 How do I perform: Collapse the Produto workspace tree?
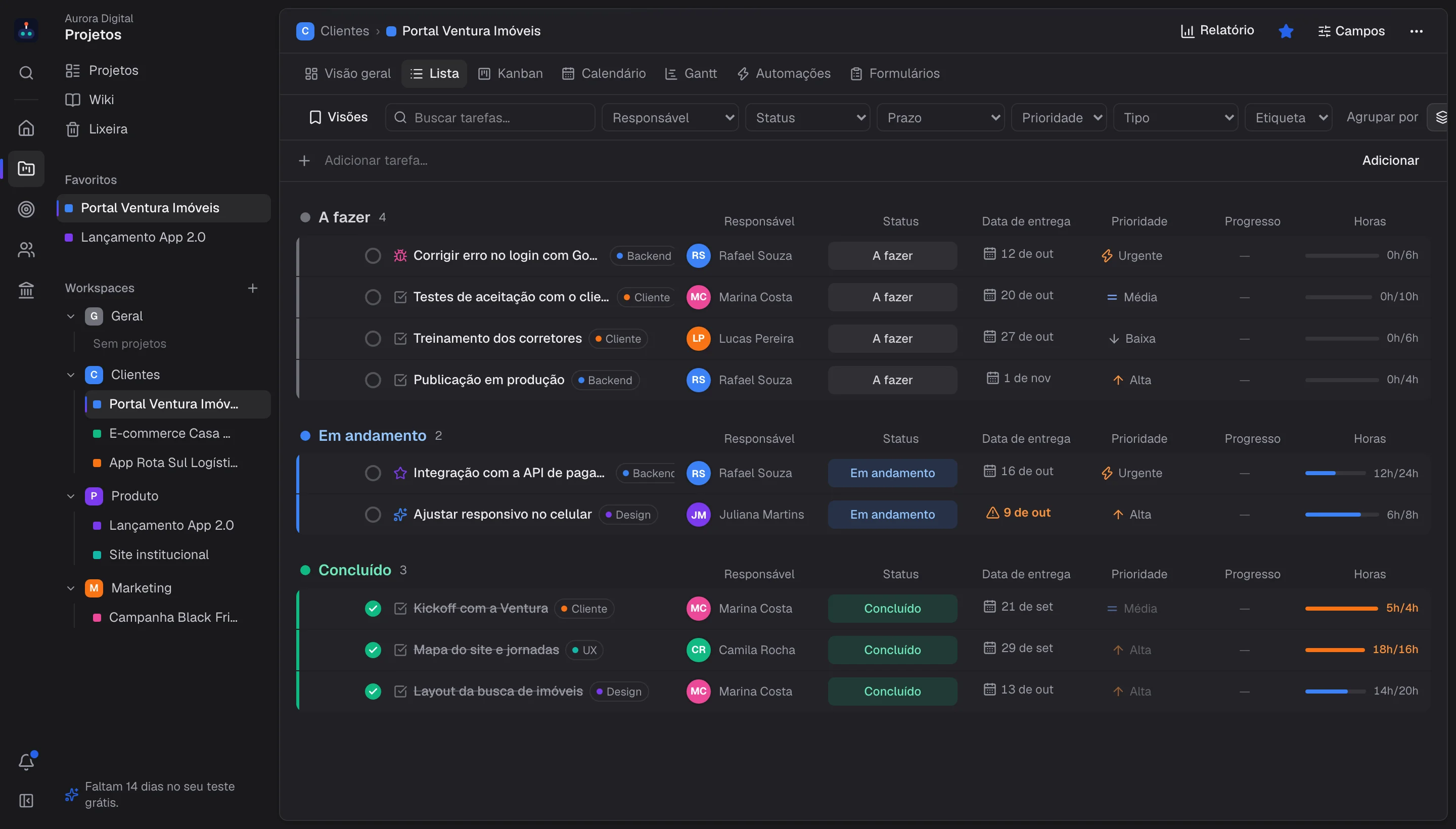point(71,496)
